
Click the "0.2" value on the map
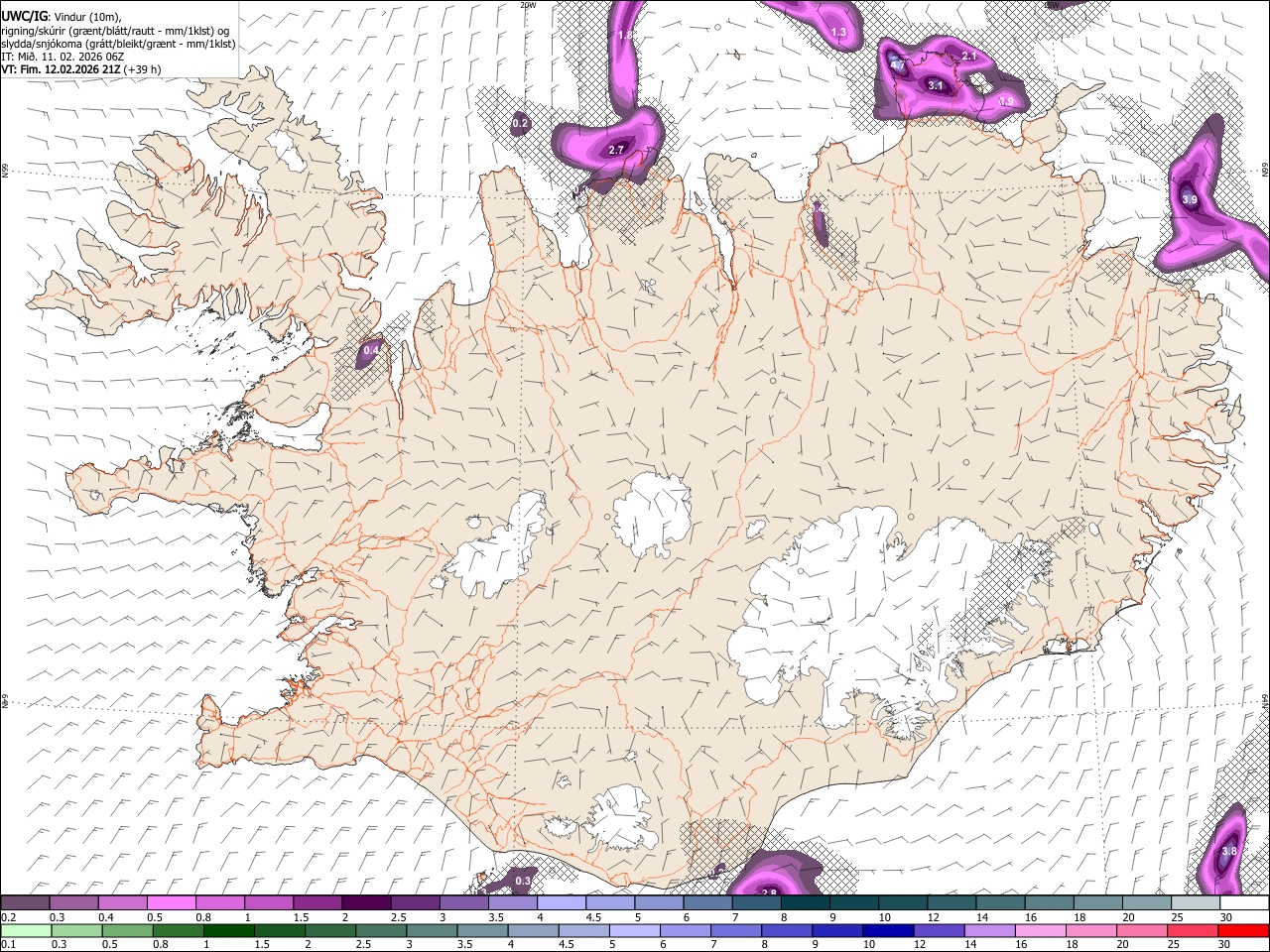520,124
